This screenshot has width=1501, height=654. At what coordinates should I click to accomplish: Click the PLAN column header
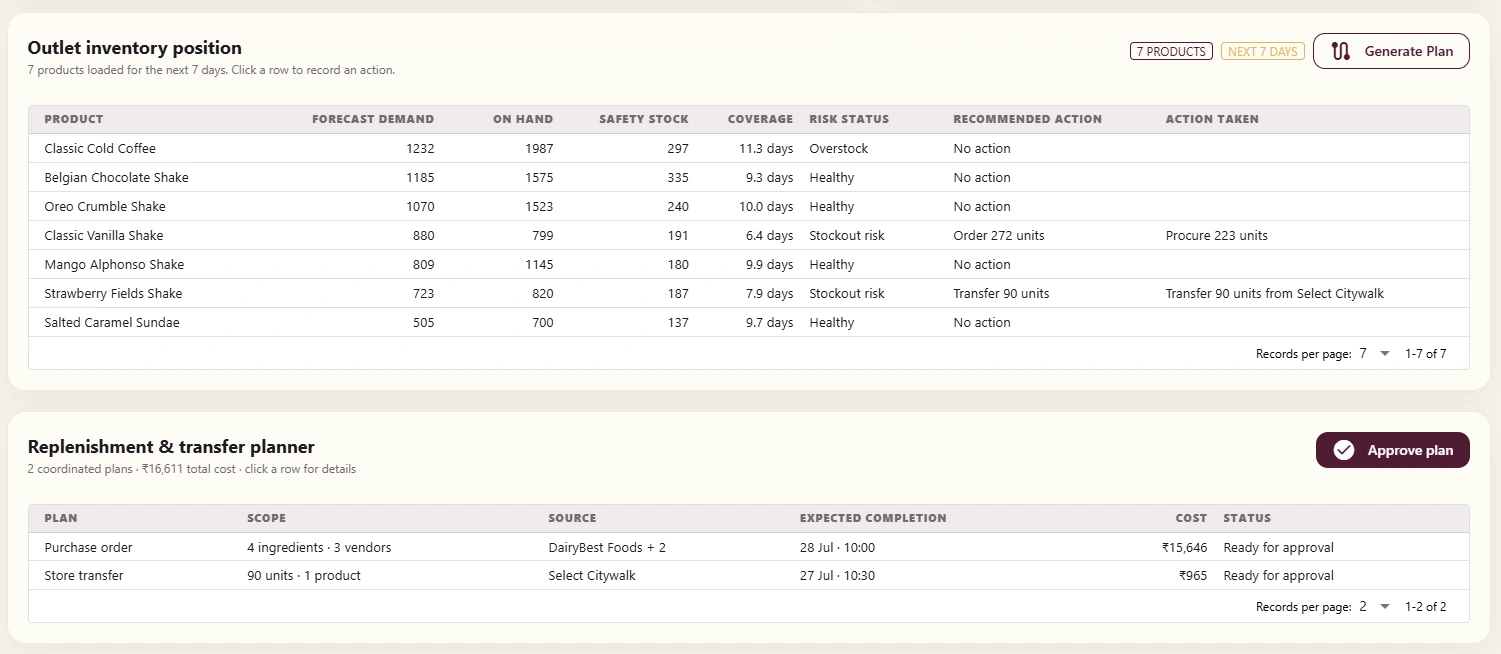pos(61,518)
